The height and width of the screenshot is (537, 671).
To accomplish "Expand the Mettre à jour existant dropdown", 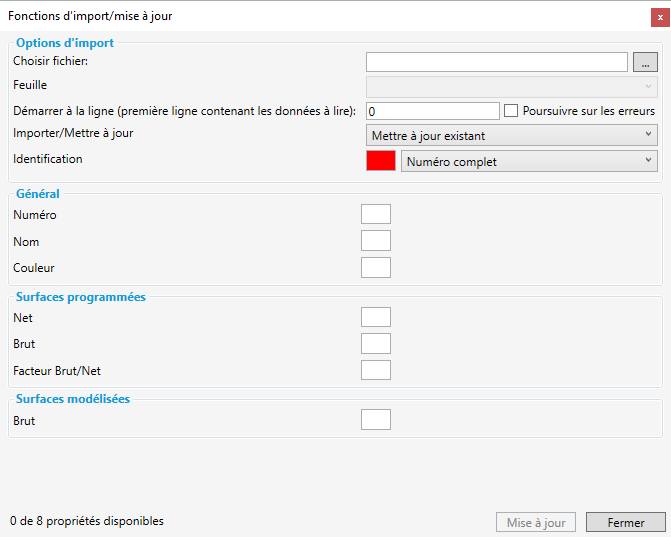I will (x=512, y=135).
